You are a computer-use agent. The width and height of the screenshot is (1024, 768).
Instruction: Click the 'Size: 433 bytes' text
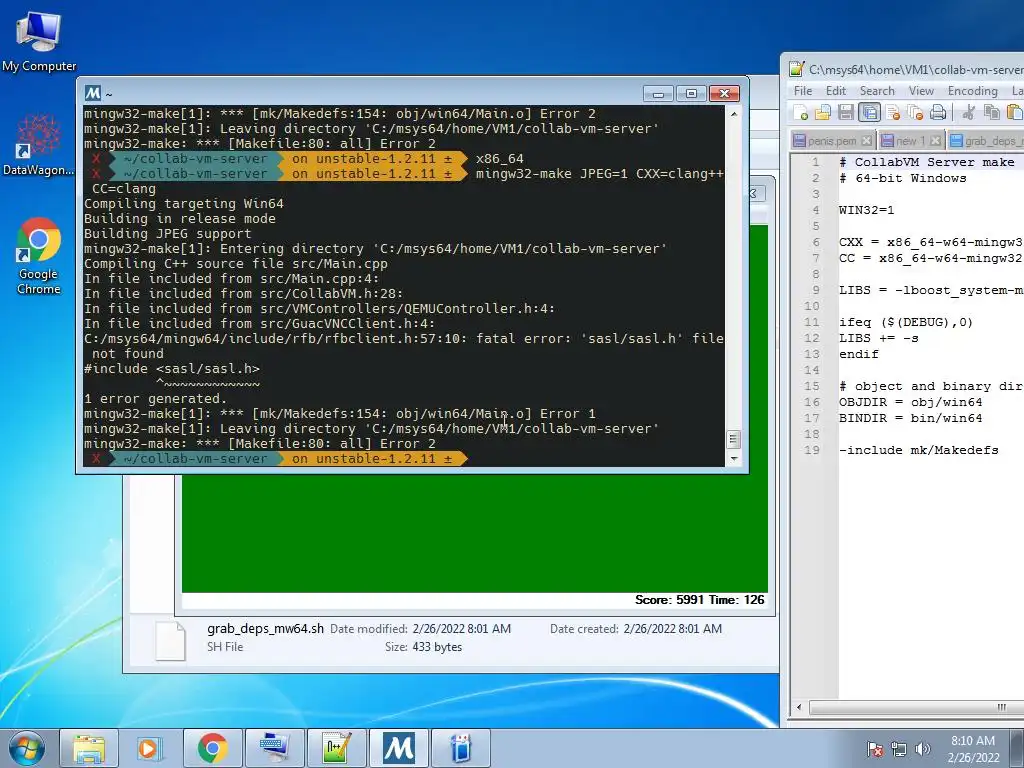423,647
